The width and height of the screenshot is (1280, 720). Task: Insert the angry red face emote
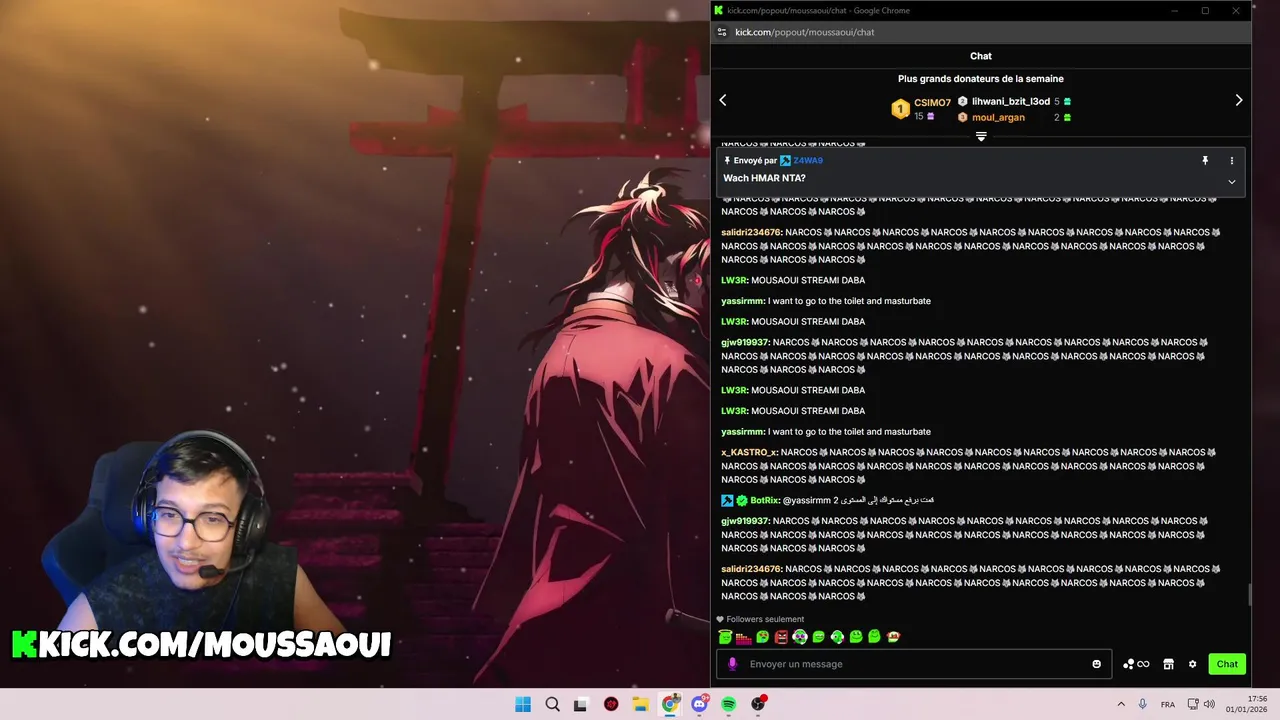781,637
